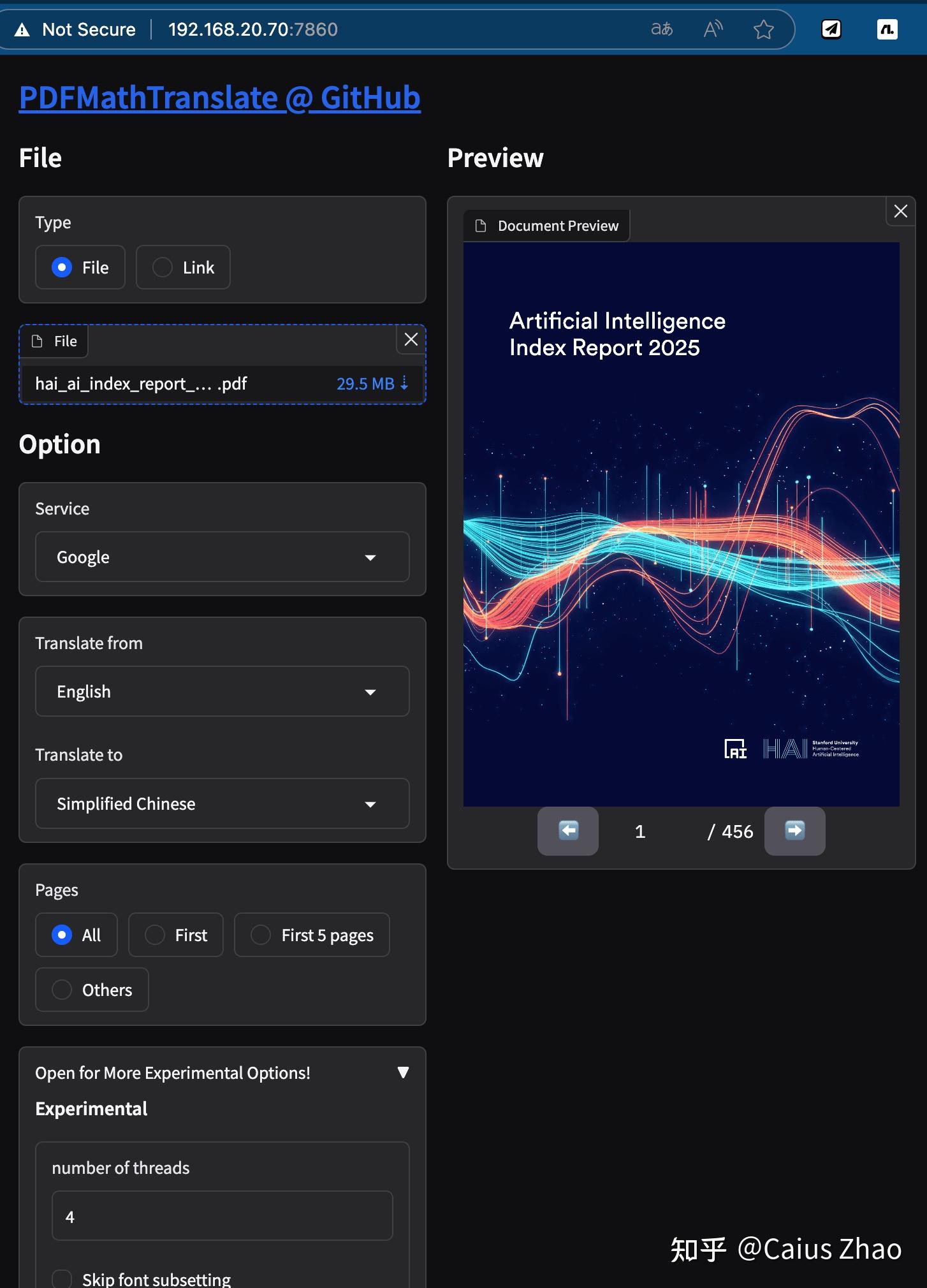Image resolution: width=927 pixels, height=1288 pixels.
Task: Select the File type radio button
Action: (62, 267)
